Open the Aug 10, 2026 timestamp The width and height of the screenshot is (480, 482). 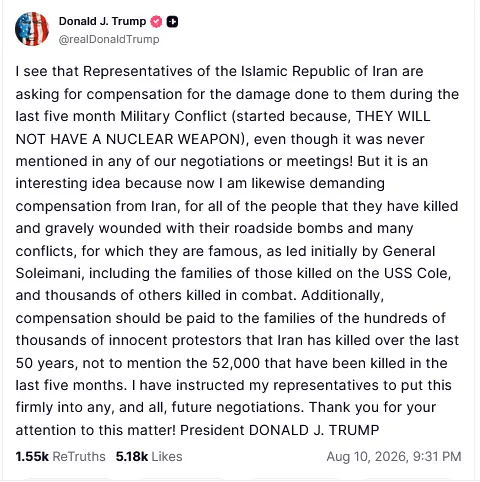coord(368,457)
